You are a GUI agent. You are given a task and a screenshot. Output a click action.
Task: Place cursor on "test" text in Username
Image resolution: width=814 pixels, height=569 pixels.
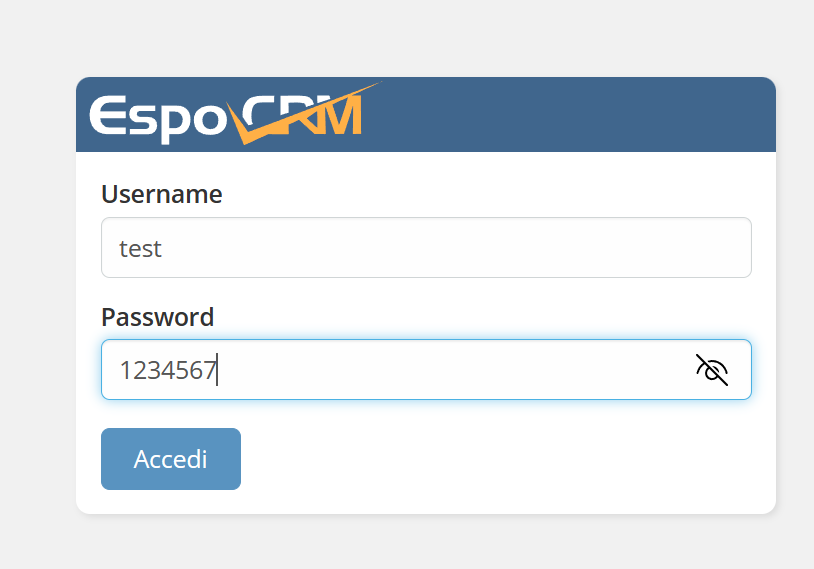coord(140,248)
